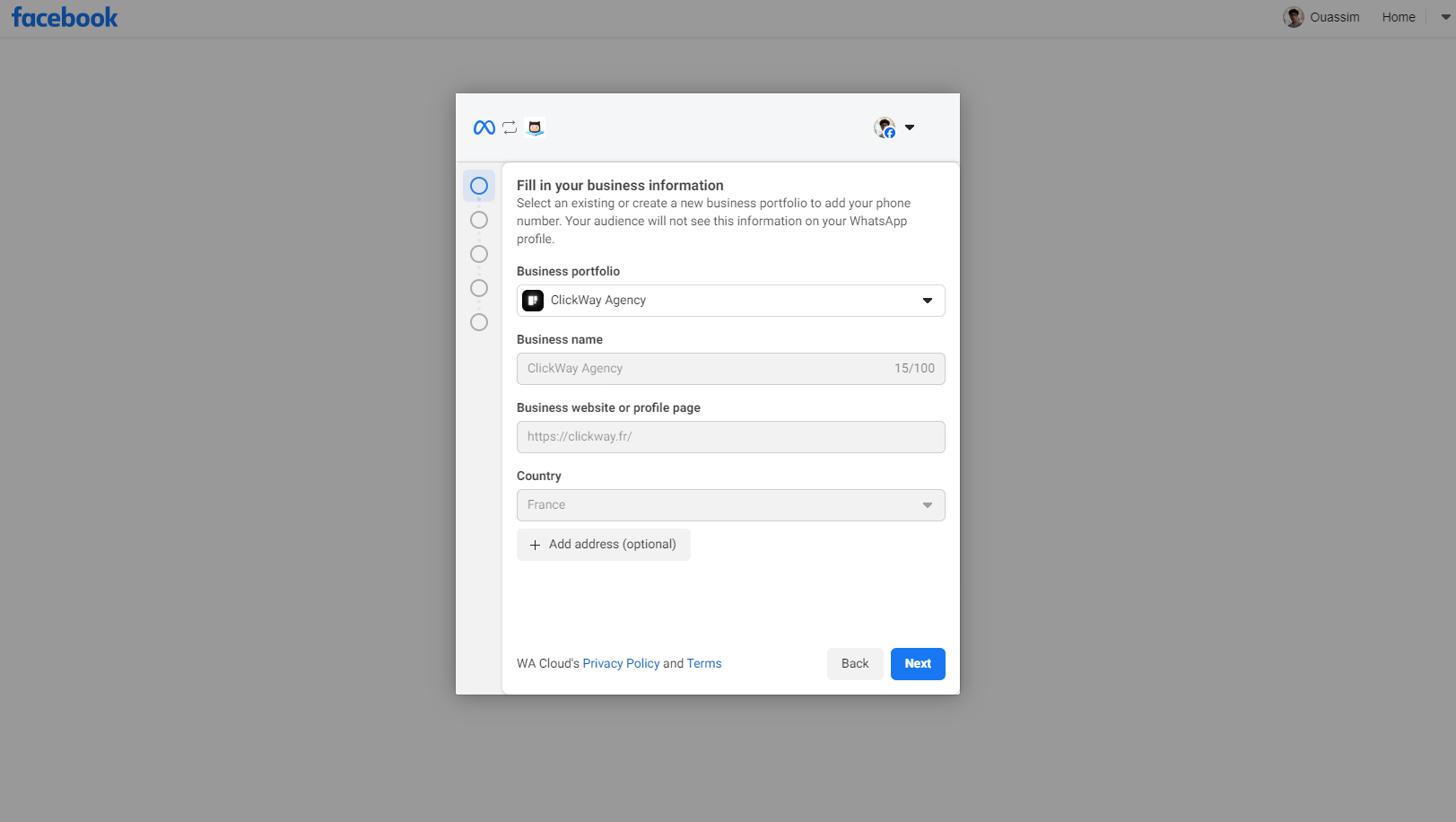Click the 15/100 character counter
This screenshot has width=1456, height=822.
coord(914,368)
